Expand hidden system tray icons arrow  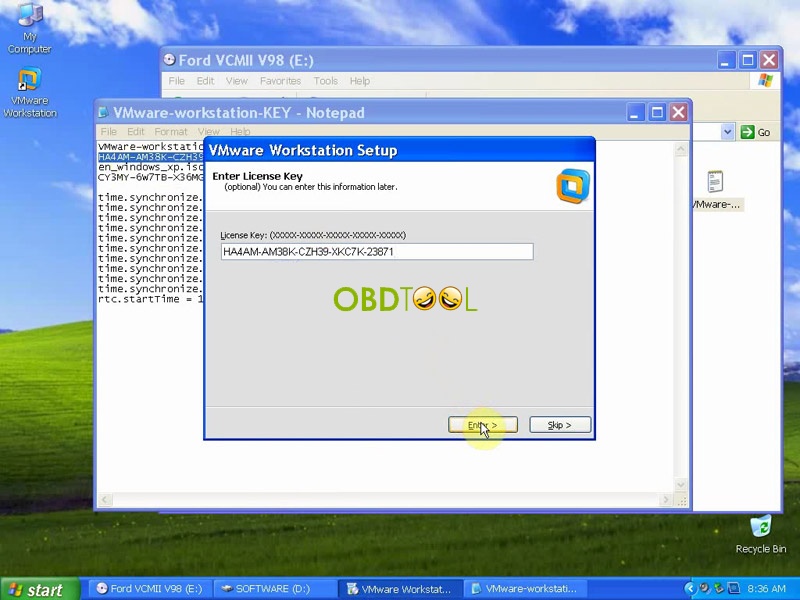coord(689,589)
